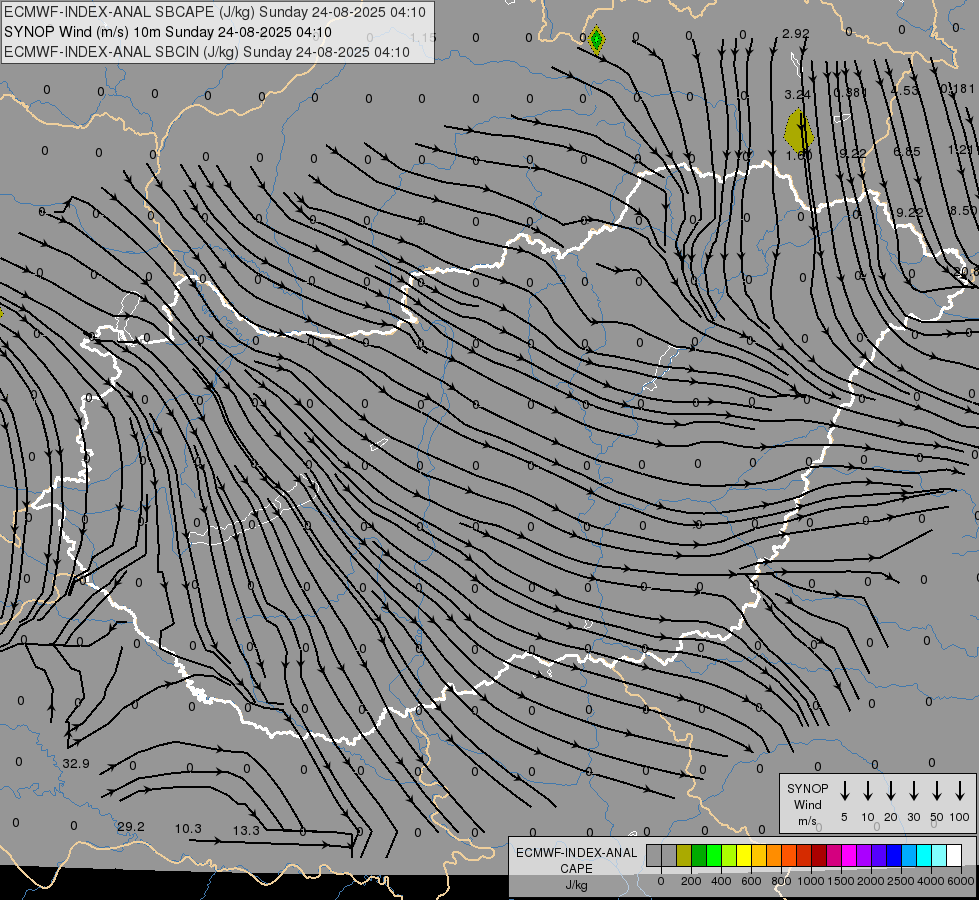Click the 50 m/s wind arrow in SYNOP legend
This screenshot has height=900, width=979.
[x=937, y=790]
